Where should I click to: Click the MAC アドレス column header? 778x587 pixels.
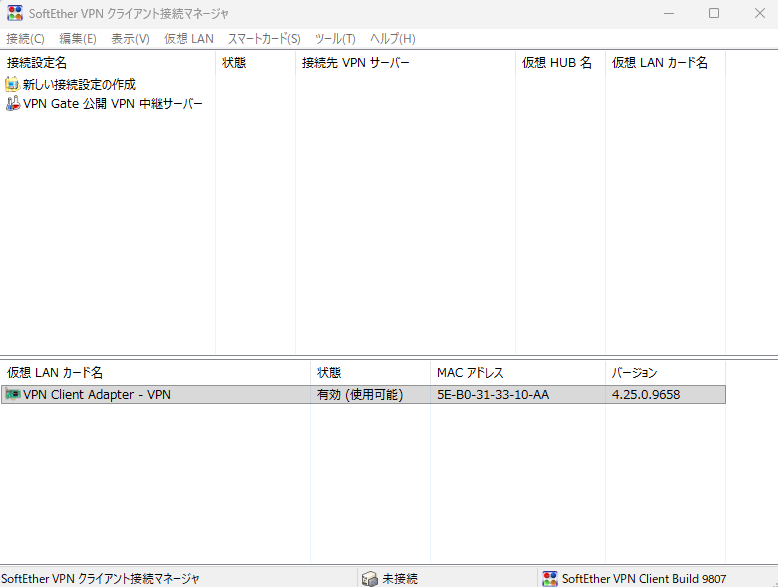point(470,373)
